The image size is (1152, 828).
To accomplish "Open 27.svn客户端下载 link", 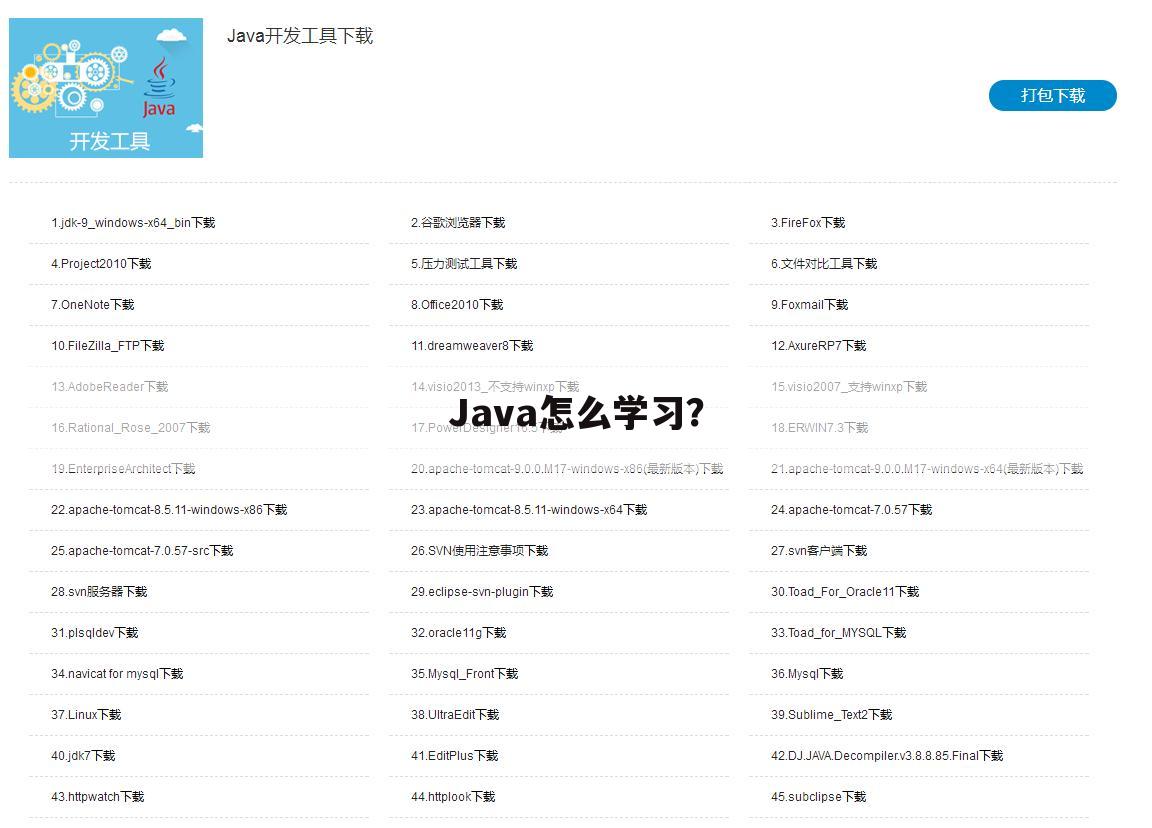I will point(818,551).
